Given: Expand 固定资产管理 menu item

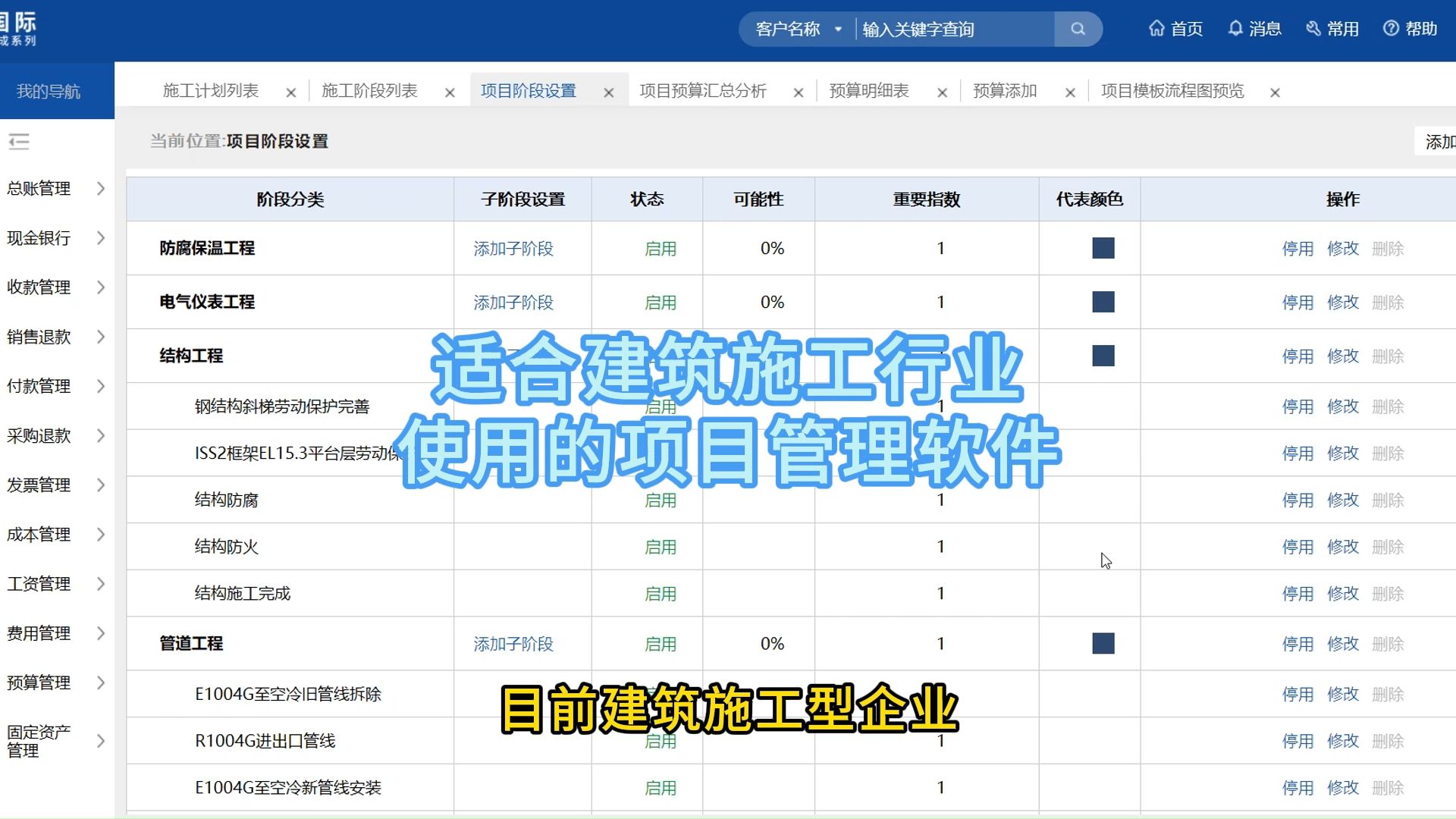Looking at the screenshot, I should click(57, 741).
